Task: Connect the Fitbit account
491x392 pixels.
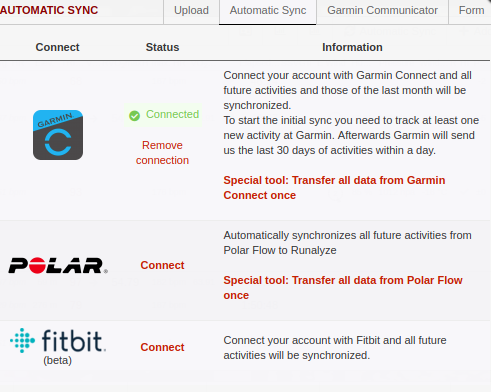Action: 162,347
